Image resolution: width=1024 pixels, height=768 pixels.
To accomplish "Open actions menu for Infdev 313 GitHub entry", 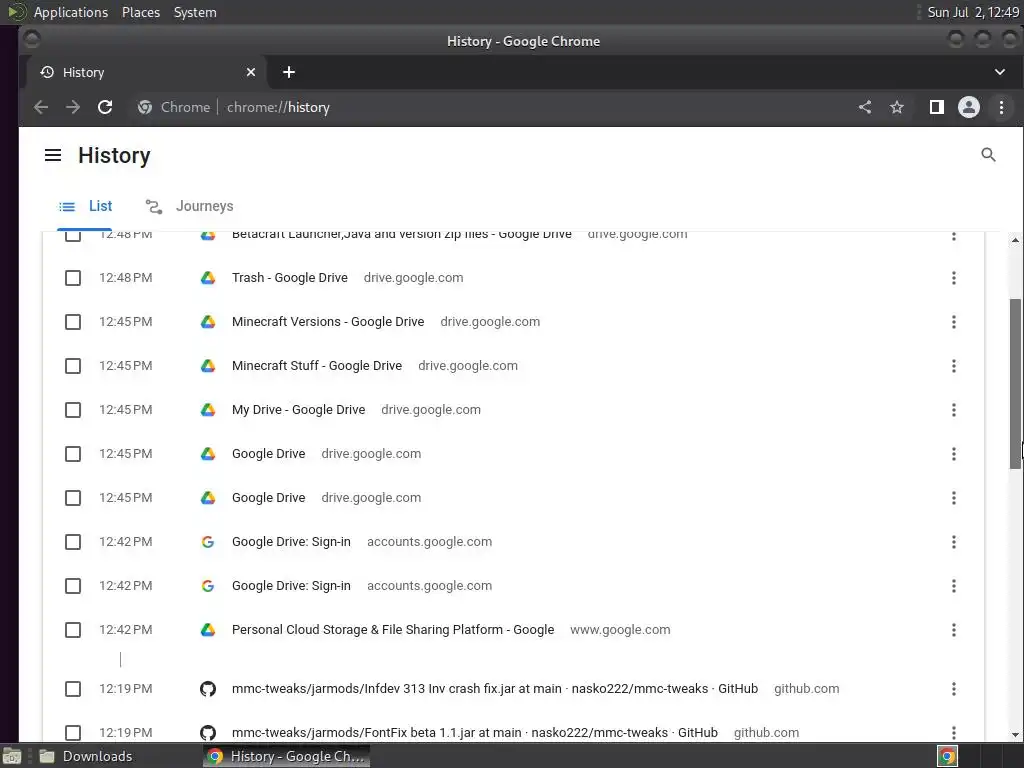I will tap(953, 689).
